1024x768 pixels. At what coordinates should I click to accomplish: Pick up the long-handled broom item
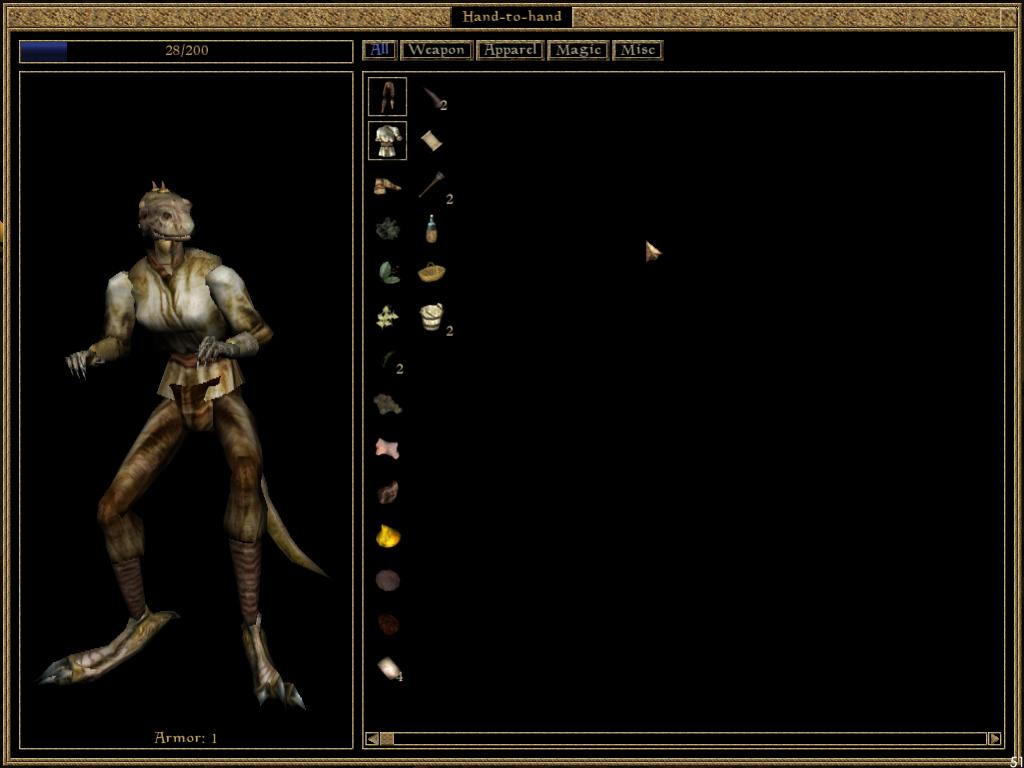[431, 185]
